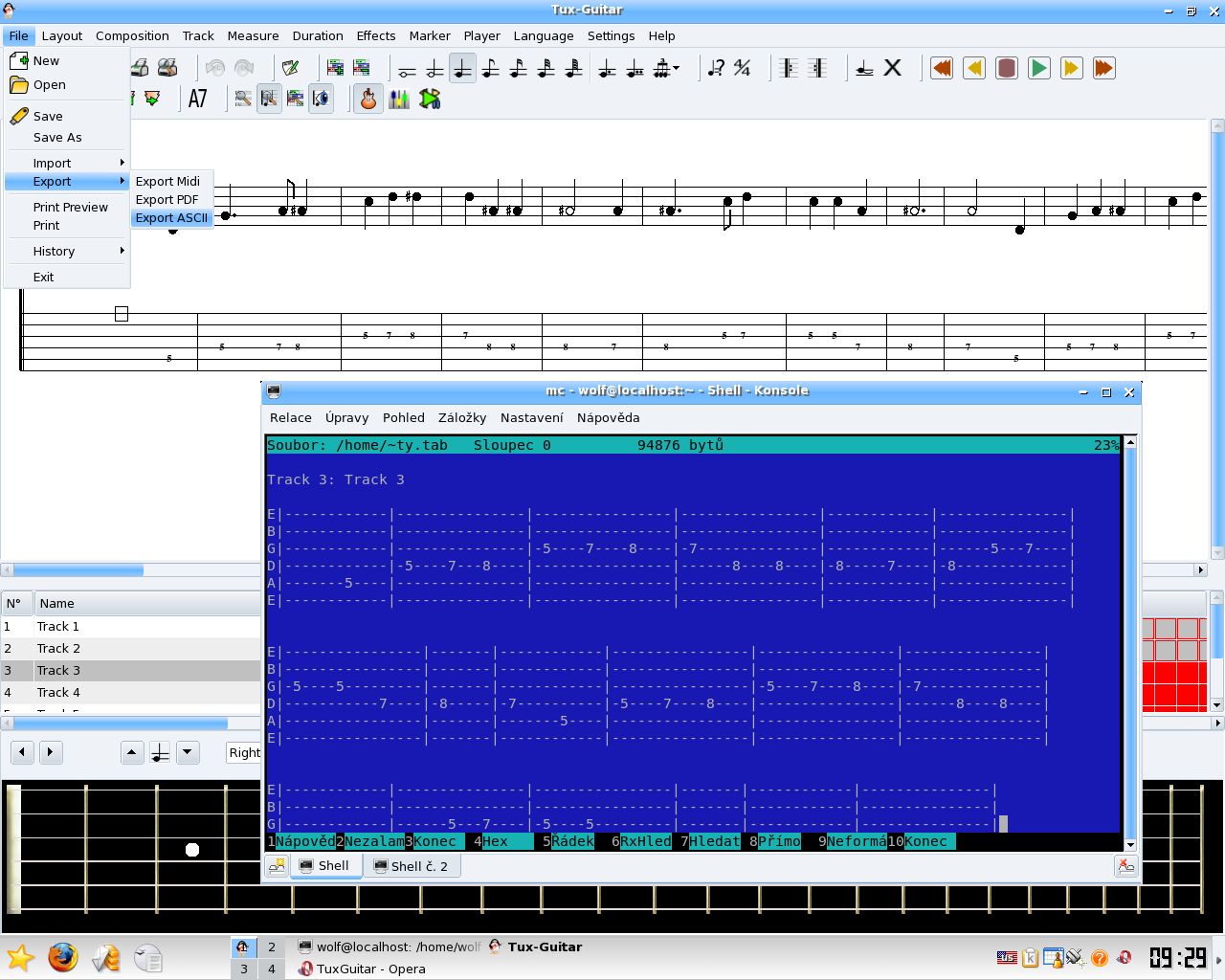Click the print icon in the toolbar

coord(141,68)
